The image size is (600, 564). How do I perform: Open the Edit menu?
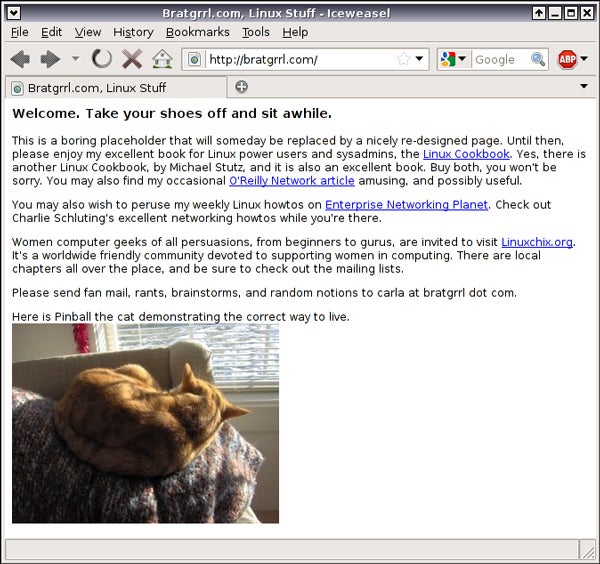point(51,32)
